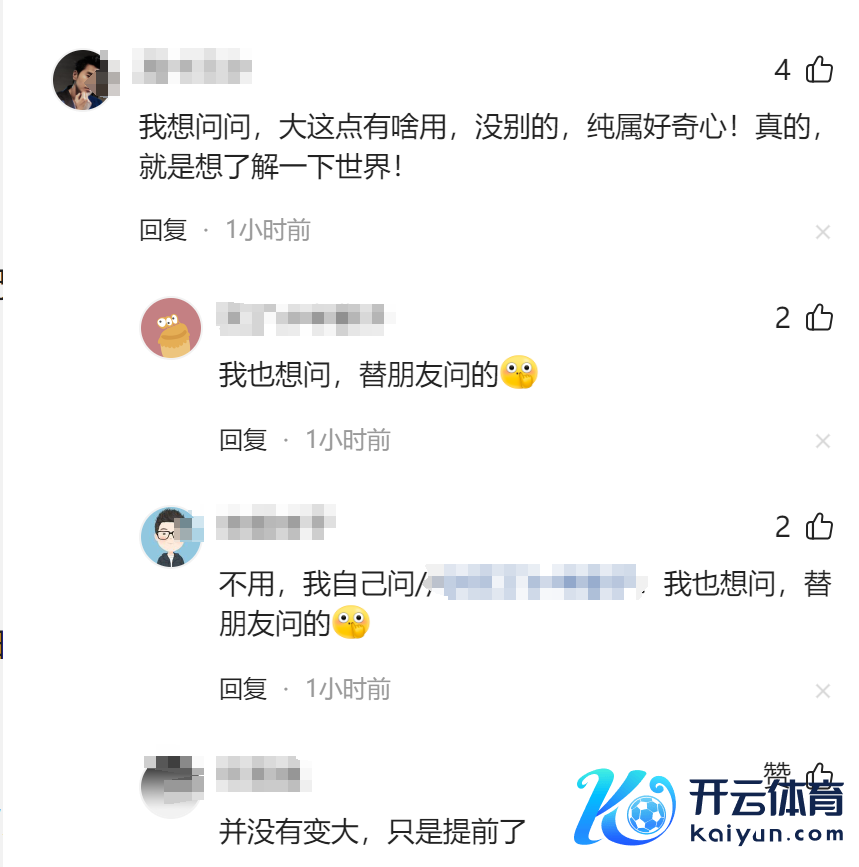Image resolution: width=859 pixels, height=867 pixels.
Task: Open the glasses cartoon man avatar
Action: (x=171, y=537)
